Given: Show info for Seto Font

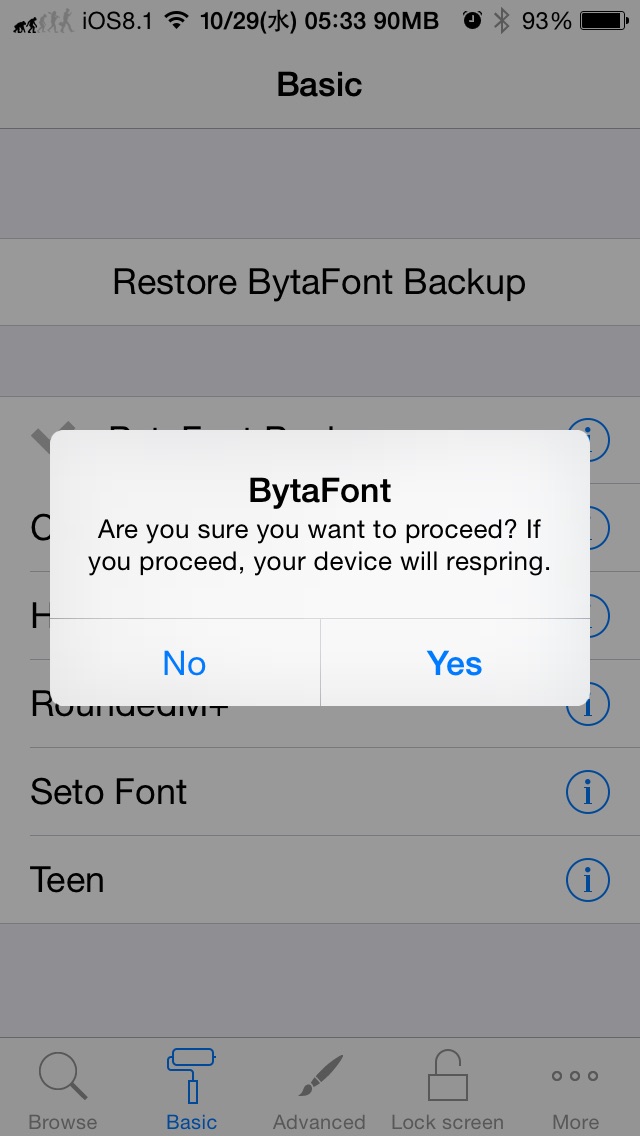Looking at the screenshot, I should pyautogui.click(x=587, y=792).
